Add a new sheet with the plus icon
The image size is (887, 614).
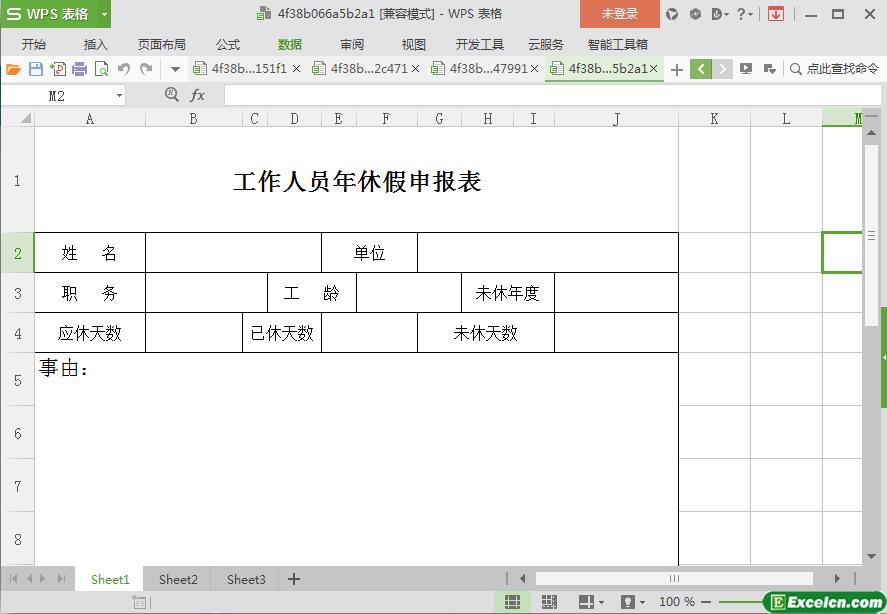tap(294, 579)
